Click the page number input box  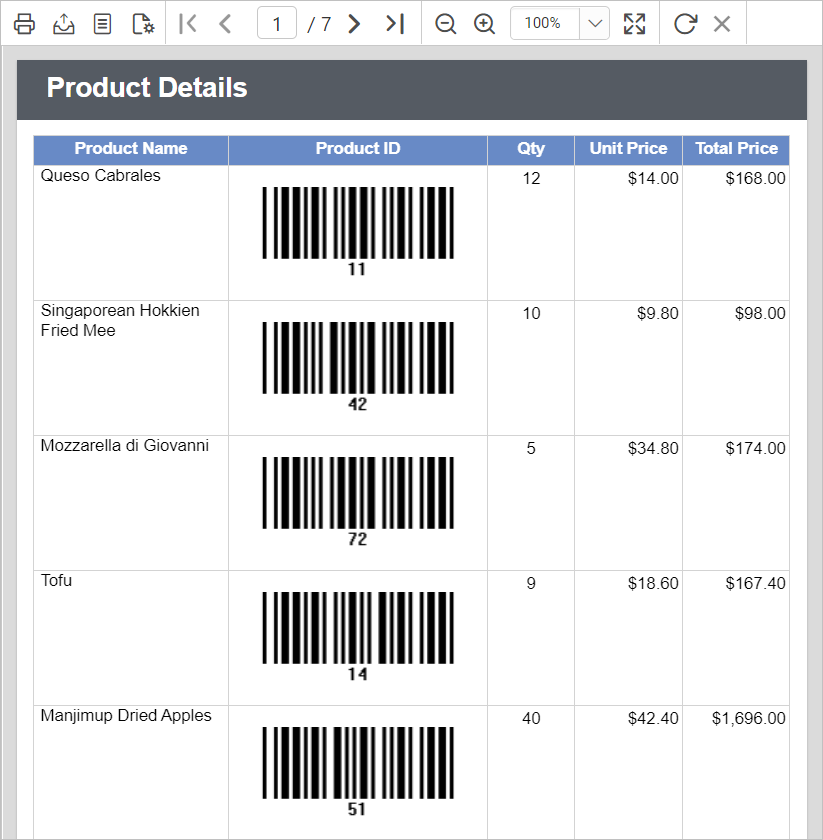coord(276,23)
